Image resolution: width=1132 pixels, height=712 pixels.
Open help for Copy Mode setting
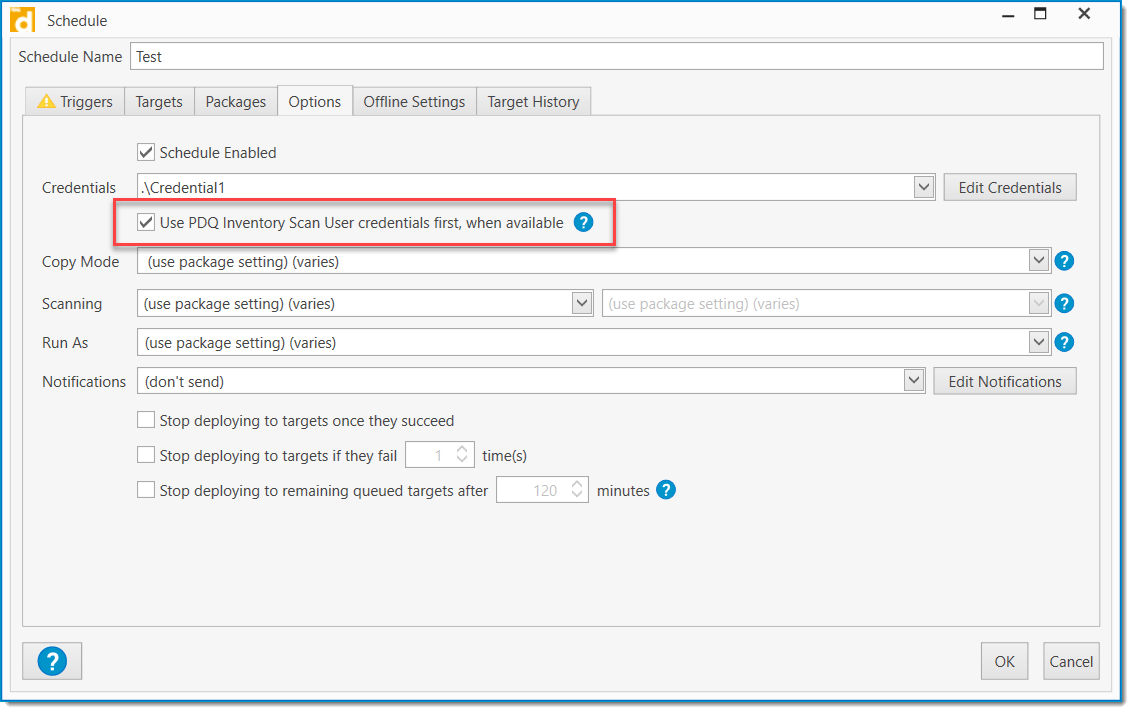[1064, 261]
